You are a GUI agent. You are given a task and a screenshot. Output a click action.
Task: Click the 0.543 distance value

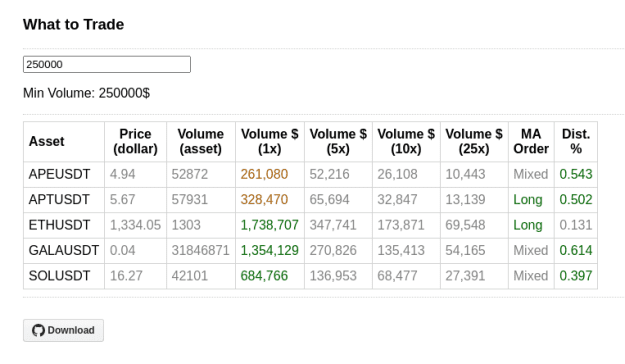576,174
